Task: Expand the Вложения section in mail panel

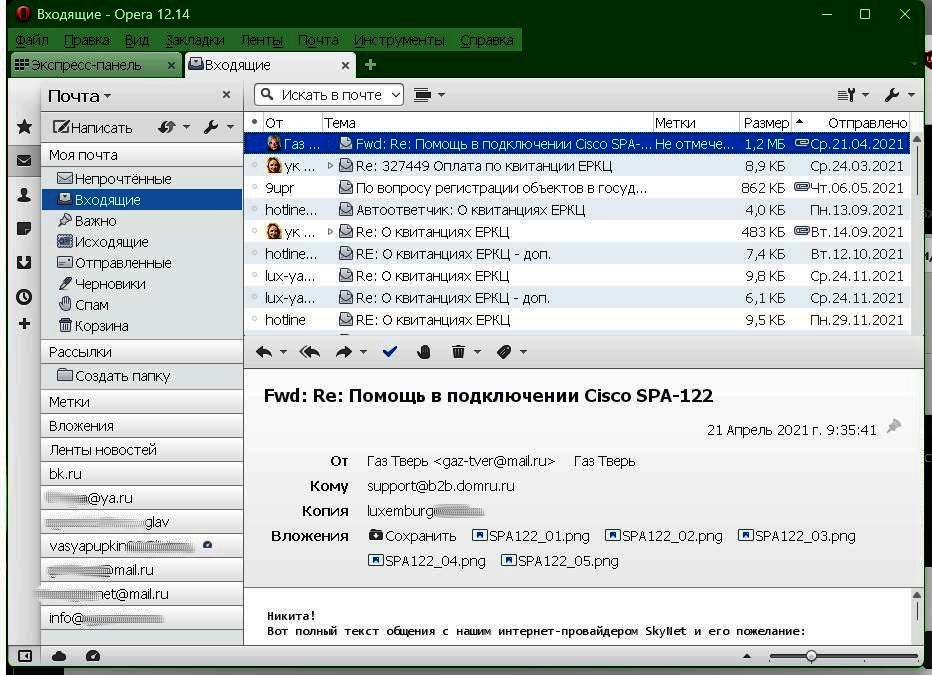Action: point(142,425)
